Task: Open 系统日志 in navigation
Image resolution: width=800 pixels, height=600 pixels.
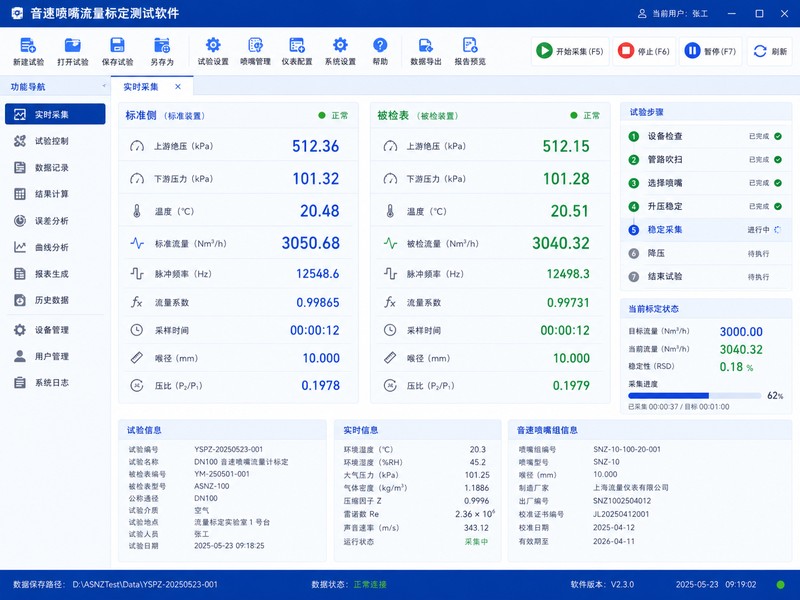Action: [x=55, y=383]
